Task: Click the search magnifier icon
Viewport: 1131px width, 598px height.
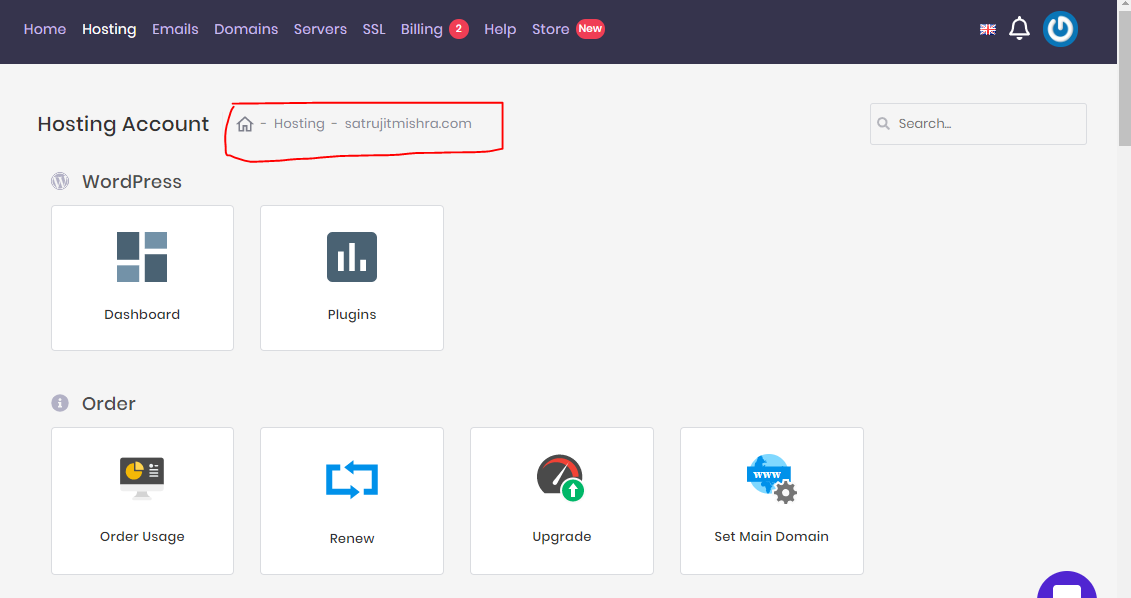Action: click(x=884, y=123)
